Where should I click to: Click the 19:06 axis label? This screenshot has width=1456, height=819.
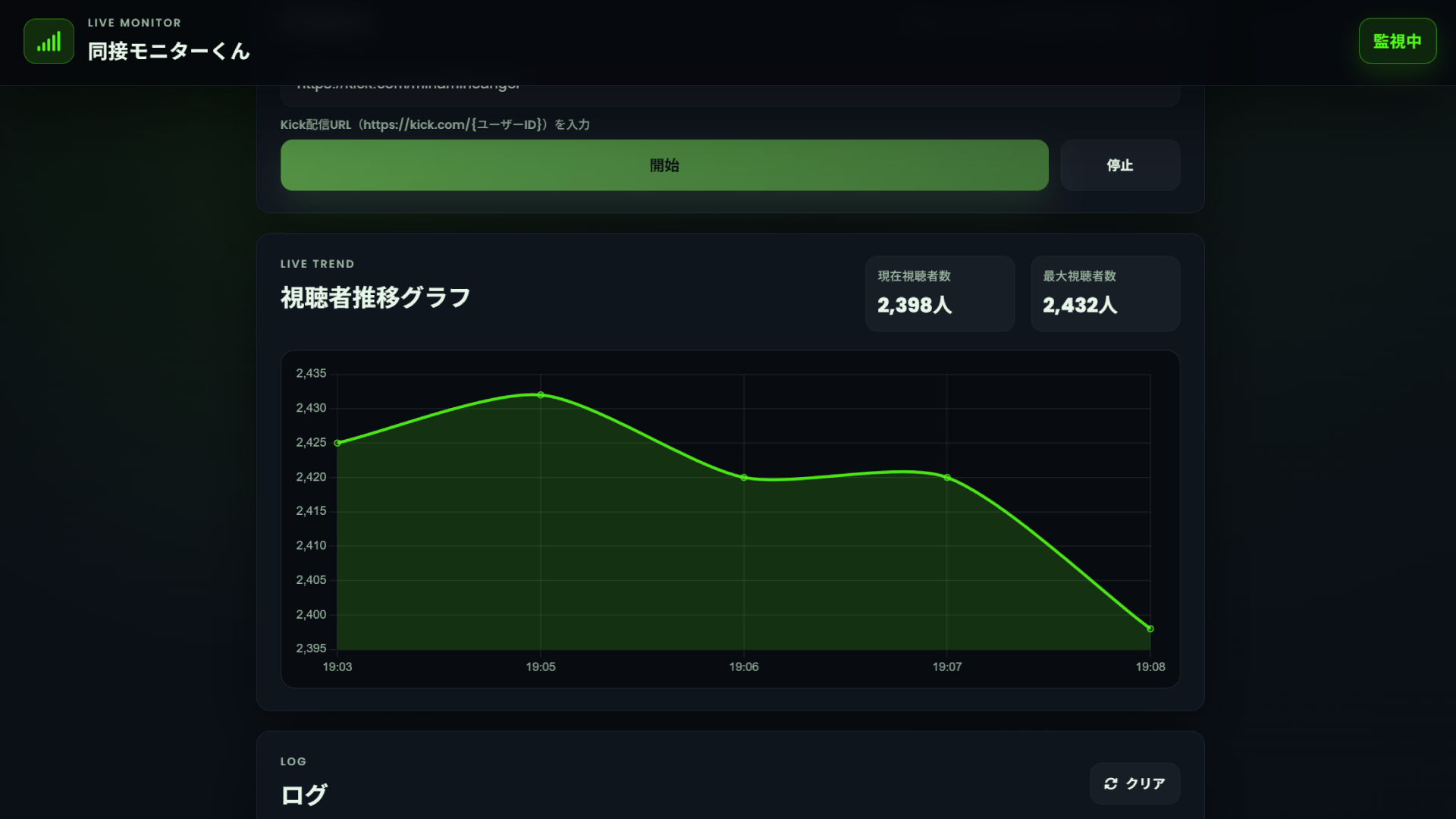point(744,667)
